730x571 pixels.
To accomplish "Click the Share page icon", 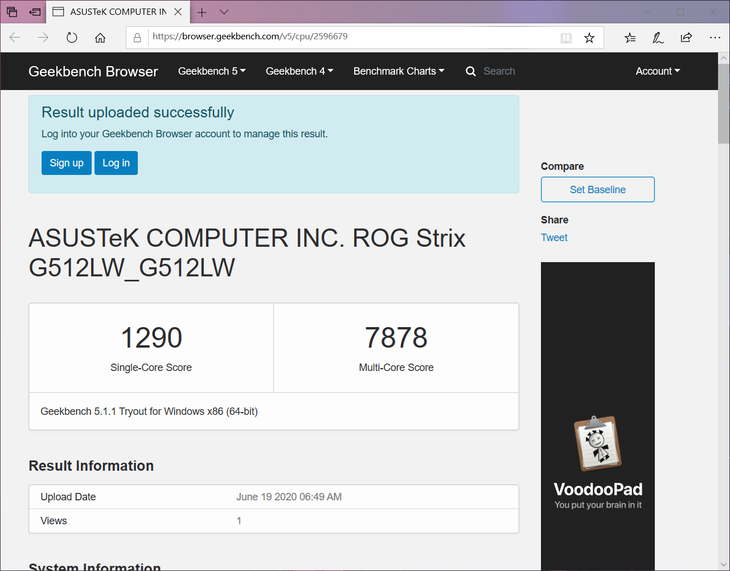I will (686, 38).
